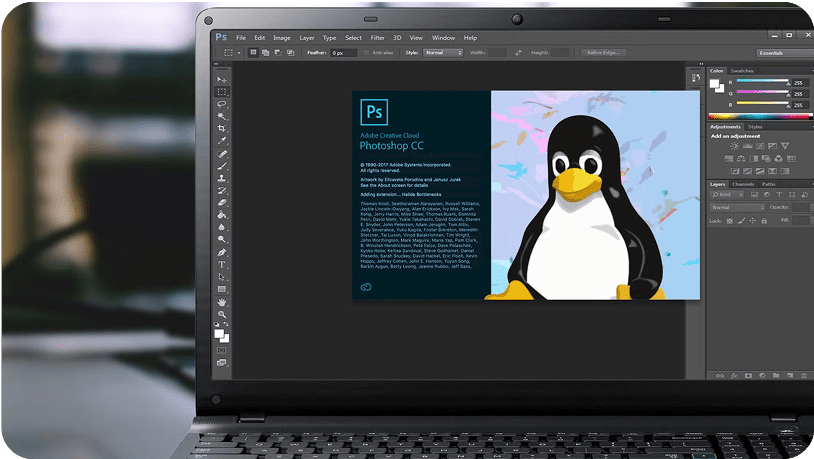Toggle filter for type layers
Viewport: 814px width, 459px height.
pyautogui.click(x=779, y=195)
